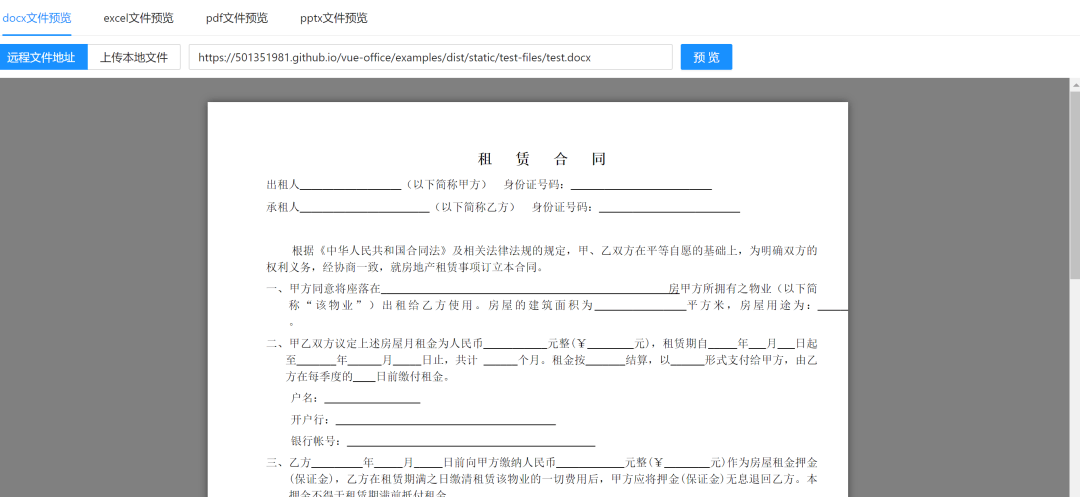Click the vertical scrollbar thumb
The image size is (1080, 497).
pyautogui.click(x=1074, y=184)
